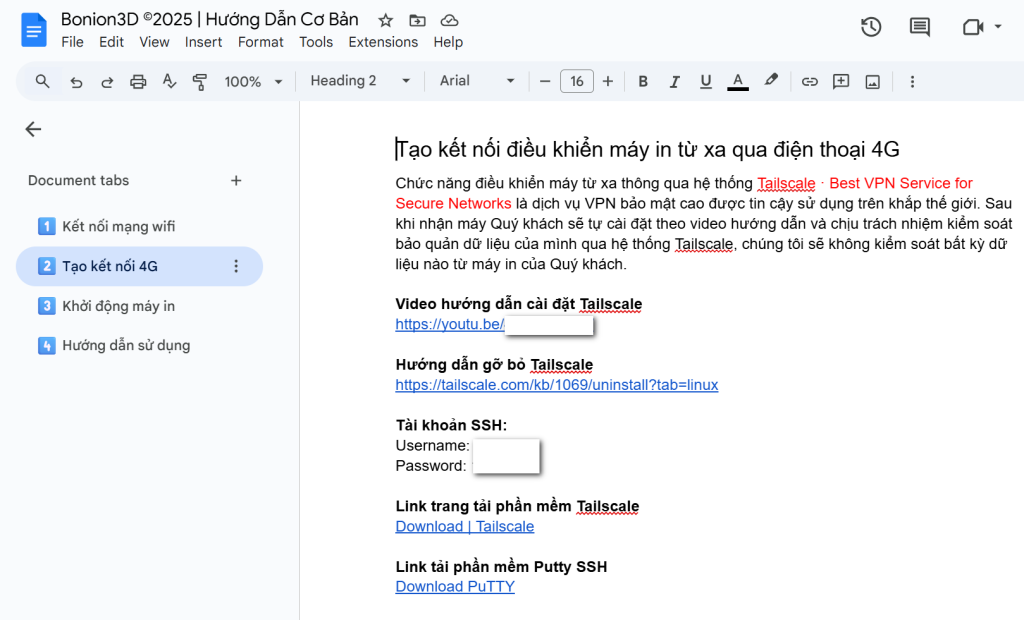This screenshot has width=1024, height=620.
Task: Add a new document tab
Action: tap(236, 180)
